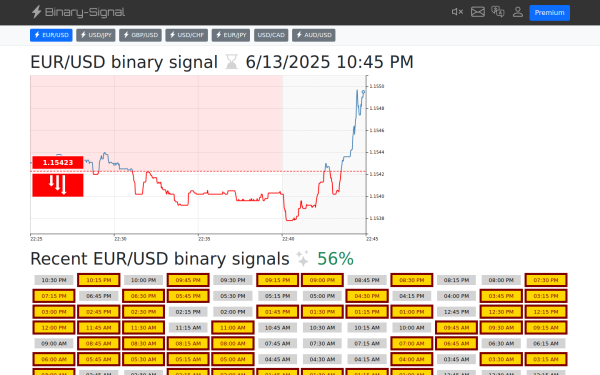The width and height of the screenshot is (600, 375).
Task: Click the hourglass icon beside the signal title
Action: point(232,62)
